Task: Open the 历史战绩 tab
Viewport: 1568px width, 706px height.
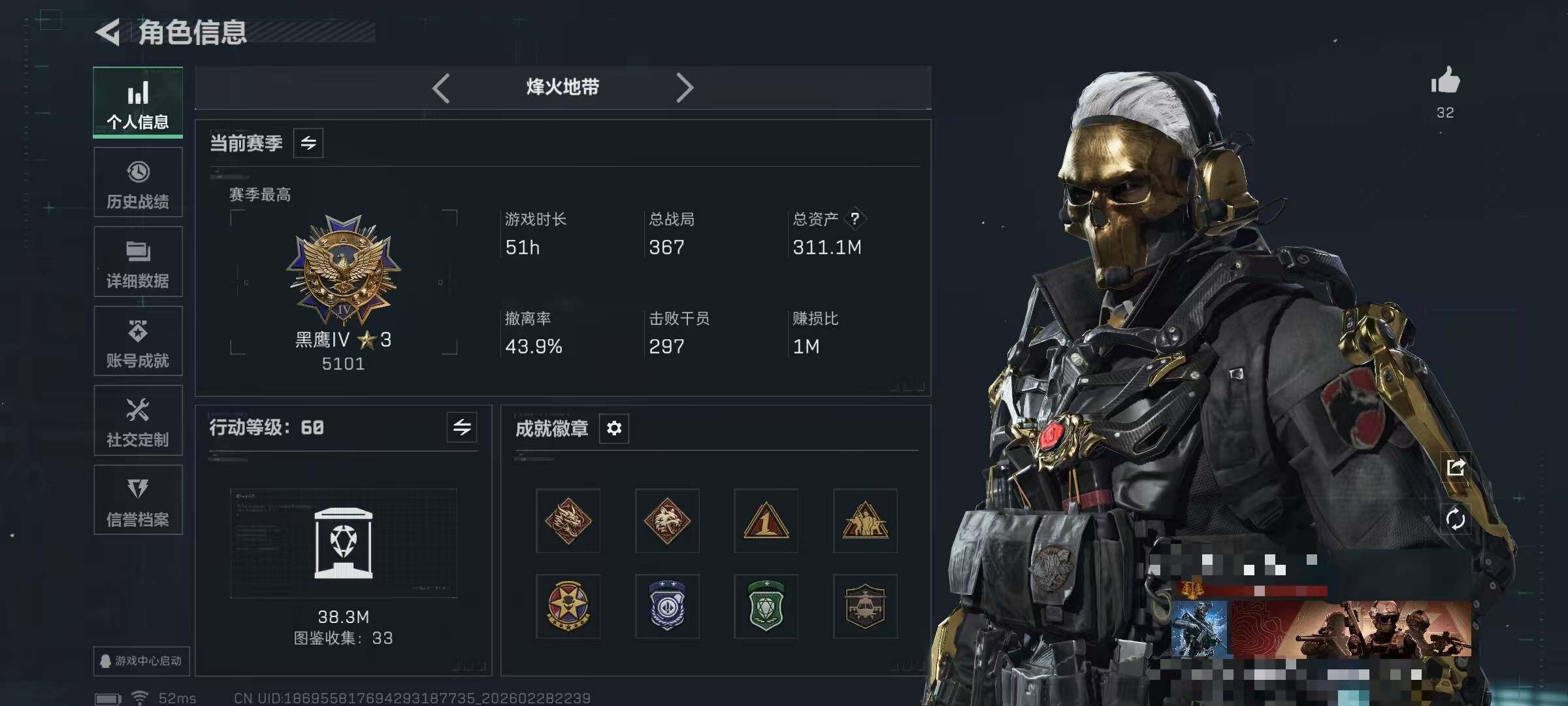Action: [138, 182]
